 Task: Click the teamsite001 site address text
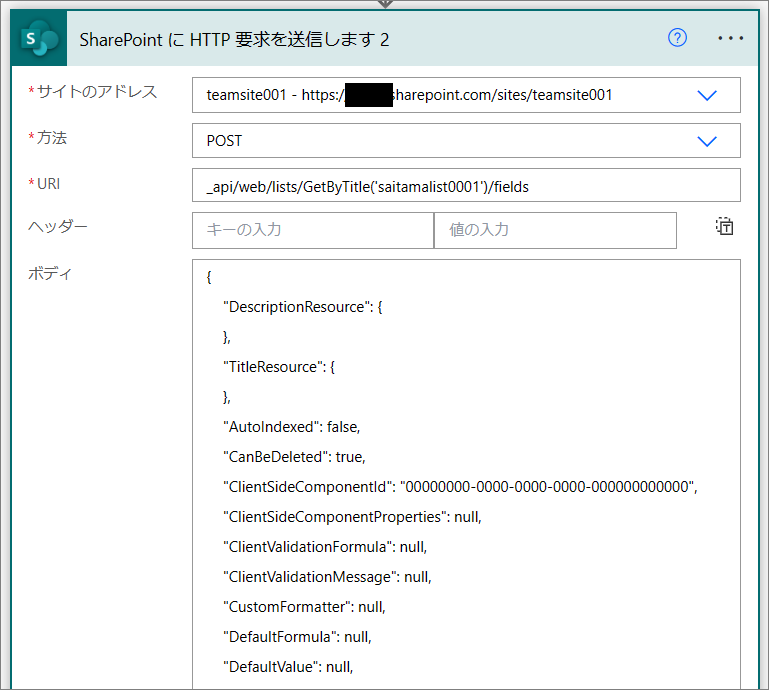click(409, 95)
